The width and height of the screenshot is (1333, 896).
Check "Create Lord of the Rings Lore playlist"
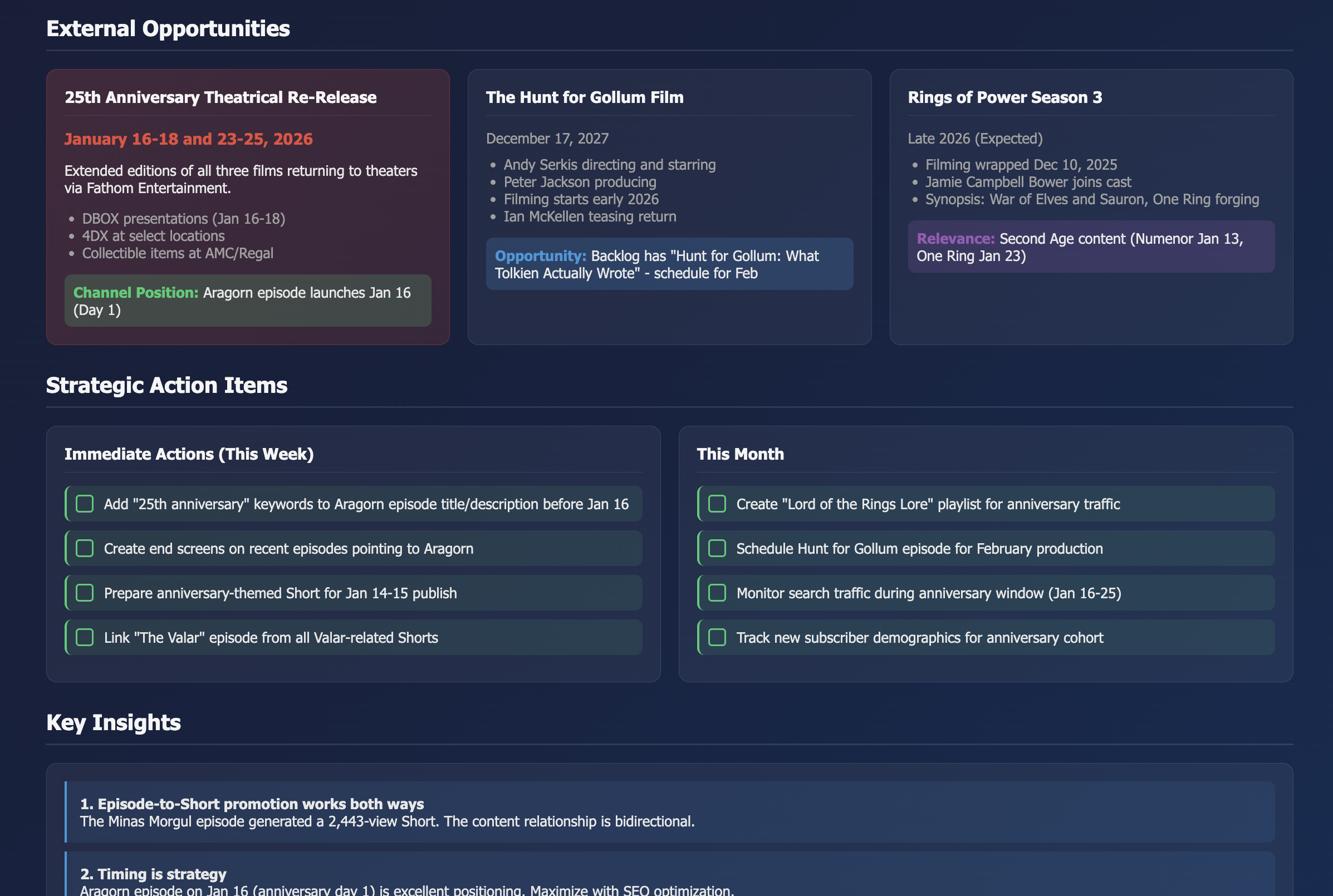coord(717,504)
